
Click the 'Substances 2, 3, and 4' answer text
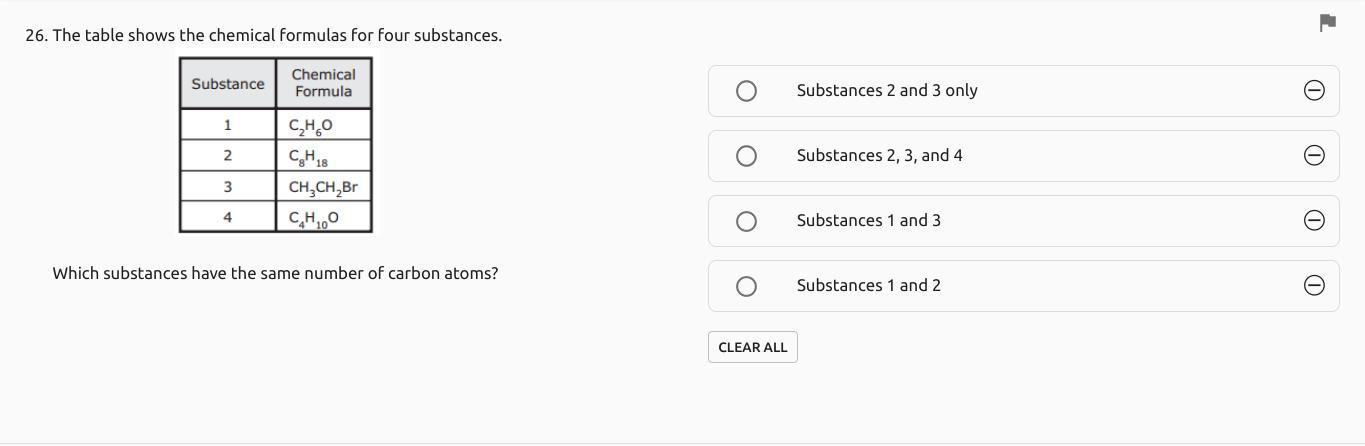(x=879, y=155)
